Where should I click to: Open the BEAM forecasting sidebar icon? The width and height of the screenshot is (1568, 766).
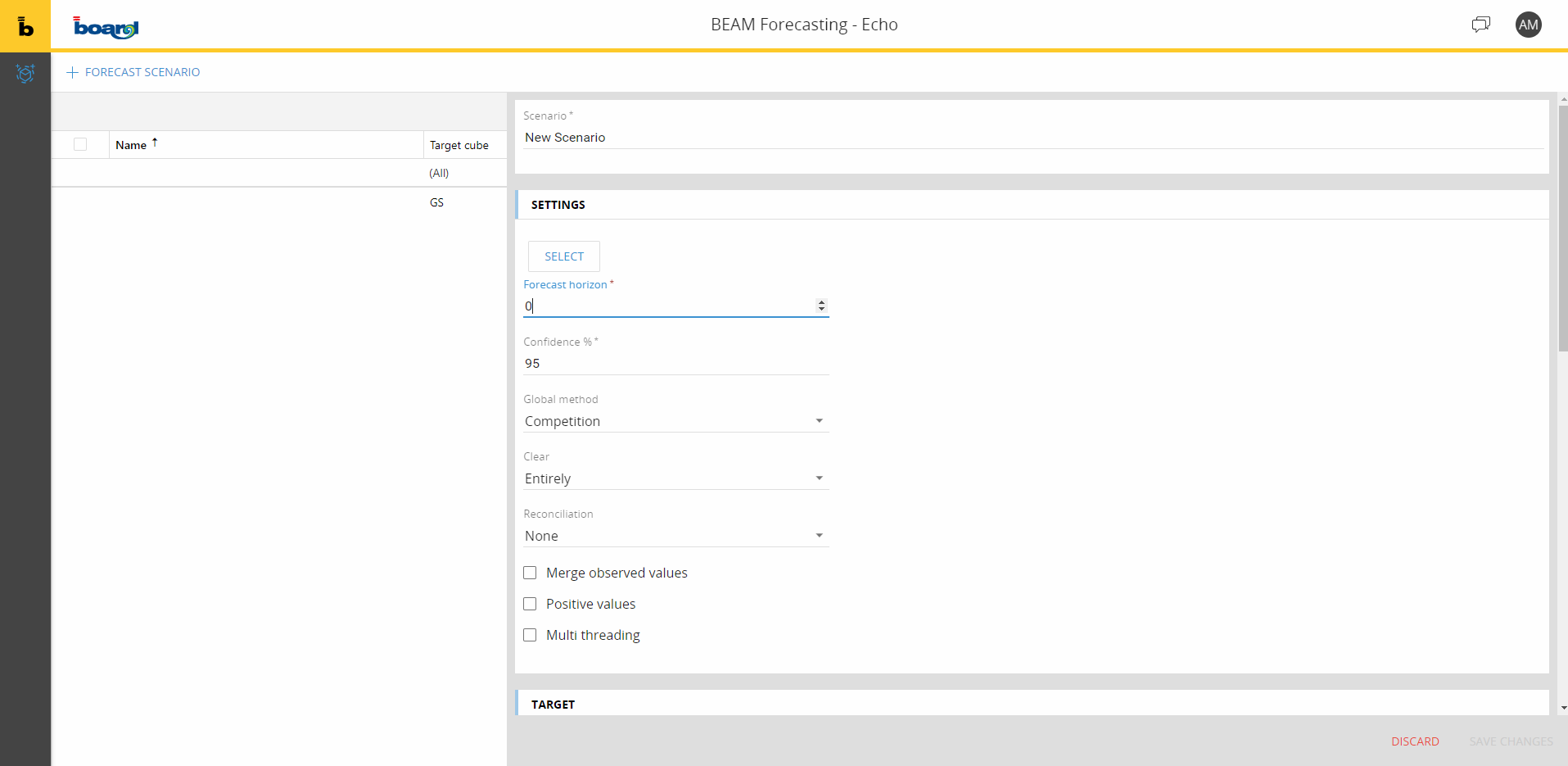point(25,74)
